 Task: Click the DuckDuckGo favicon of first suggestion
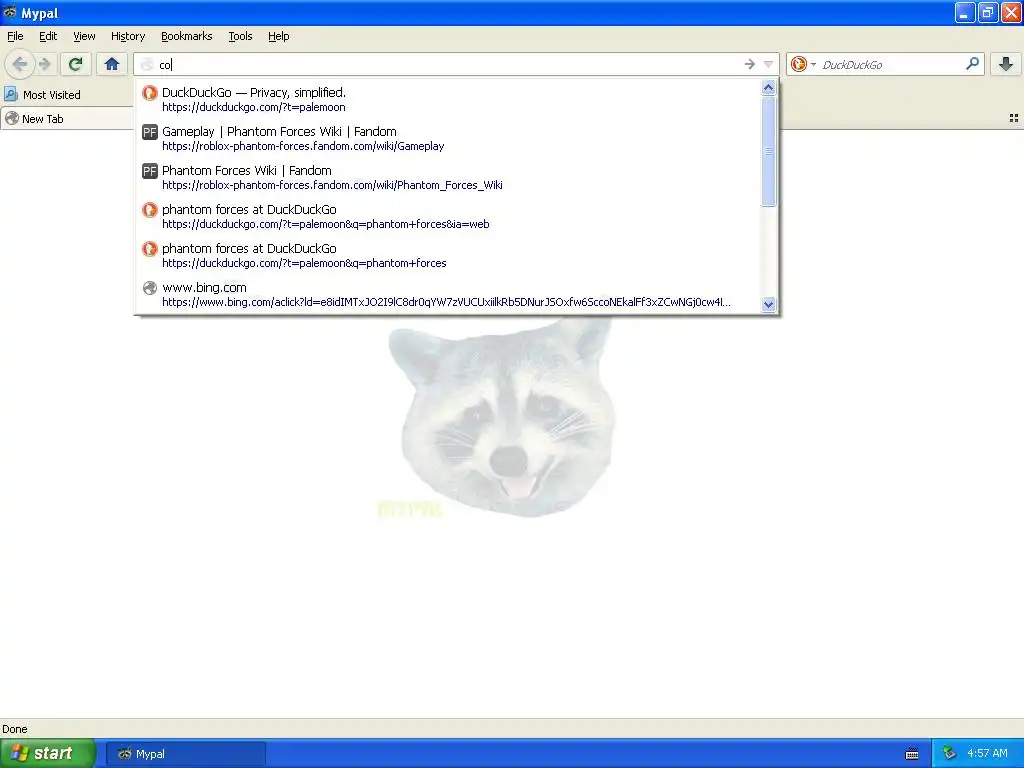pyautogui.click(x=150, y=93)
